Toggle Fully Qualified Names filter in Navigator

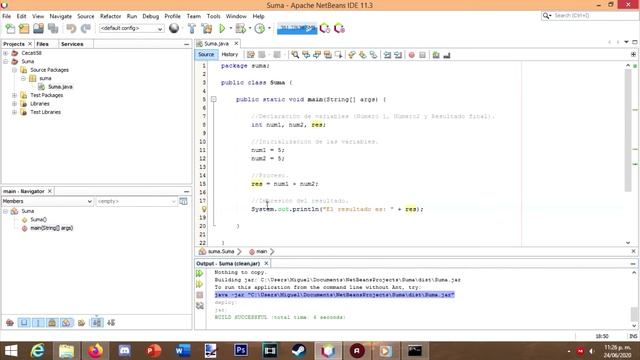82,323
